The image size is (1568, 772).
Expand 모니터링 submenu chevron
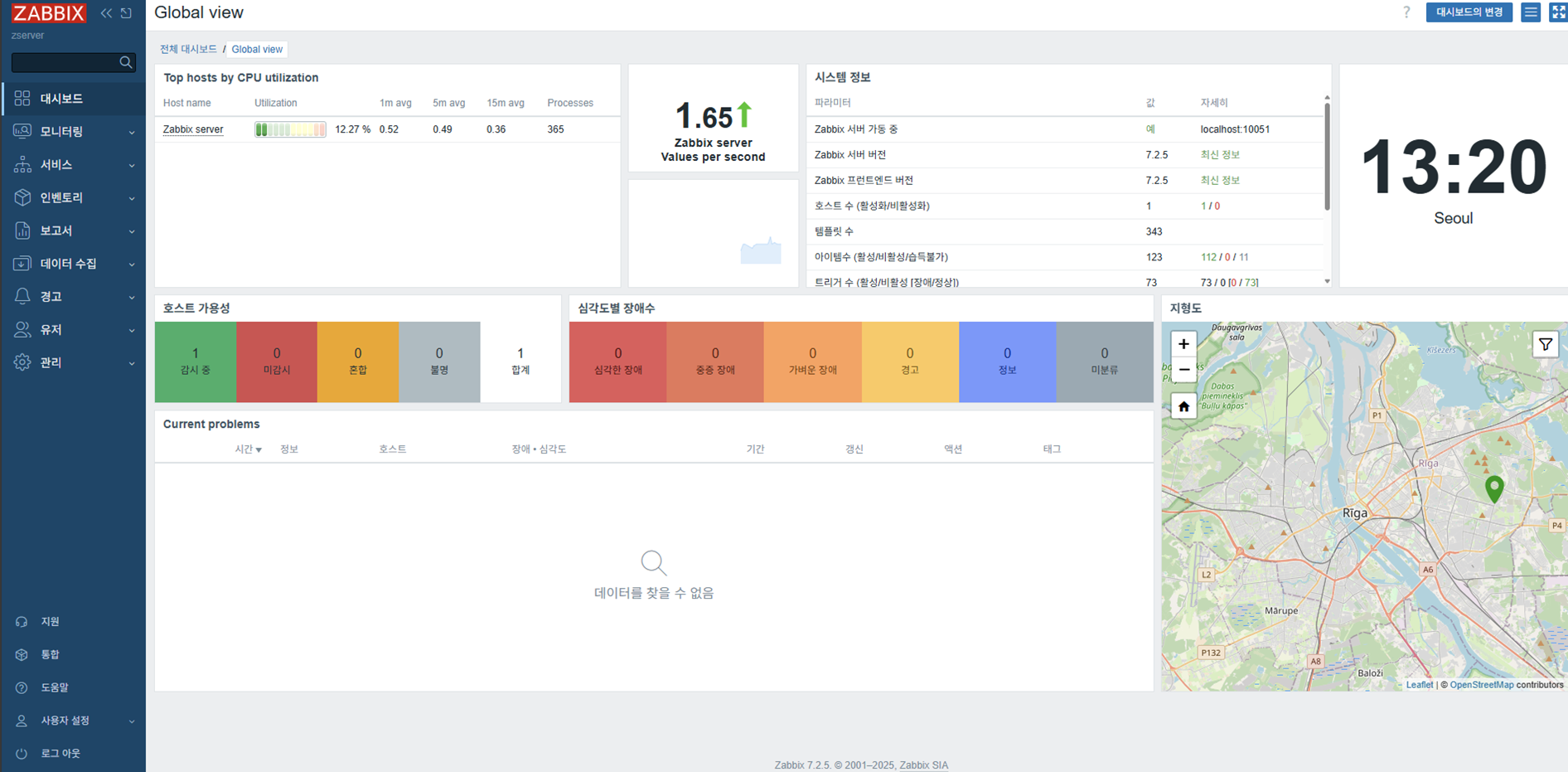[x=131, y=133]
